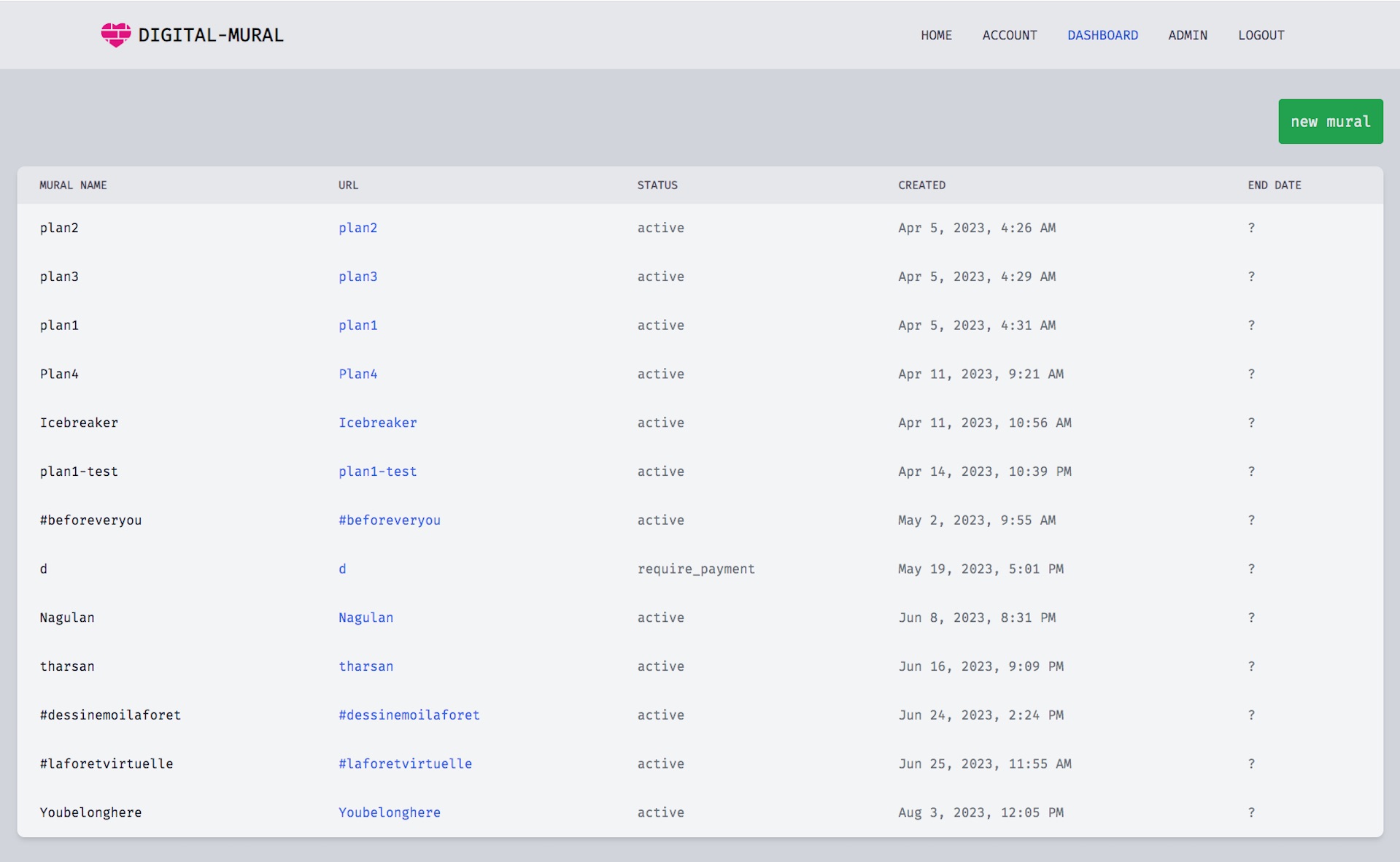Create a new mural with green button
Viewport: 1400px width, 862px height.
[1330, 121]
